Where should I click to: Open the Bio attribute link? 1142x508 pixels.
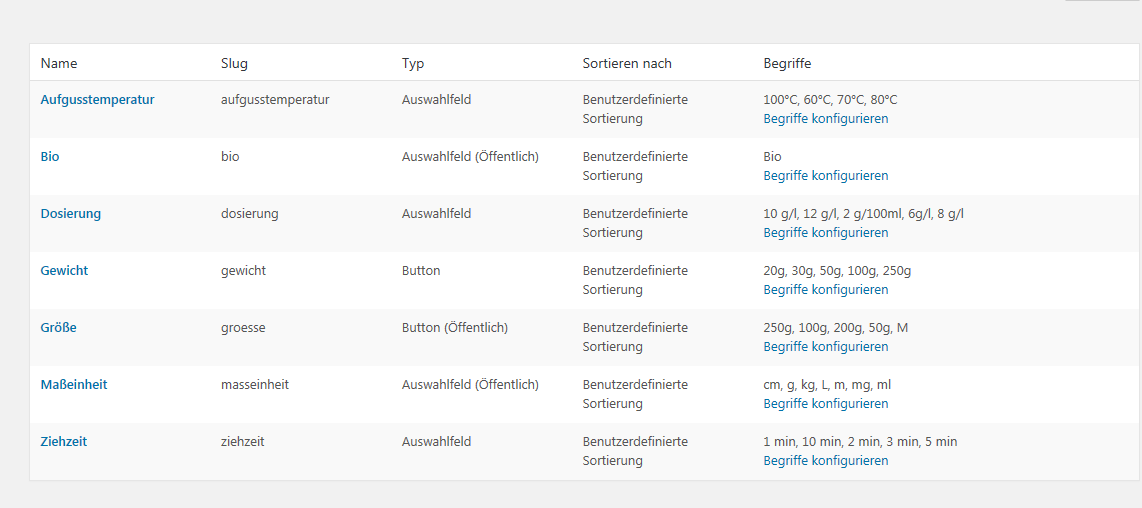point(50,157)
